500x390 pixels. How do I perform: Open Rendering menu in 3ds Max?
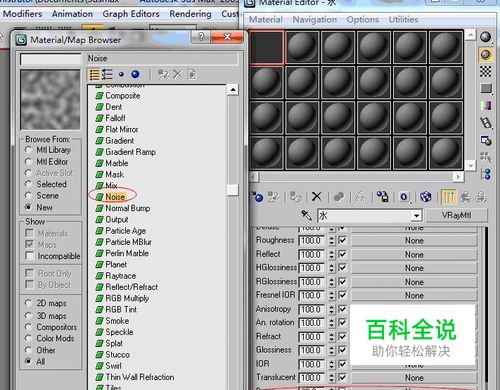190,14
